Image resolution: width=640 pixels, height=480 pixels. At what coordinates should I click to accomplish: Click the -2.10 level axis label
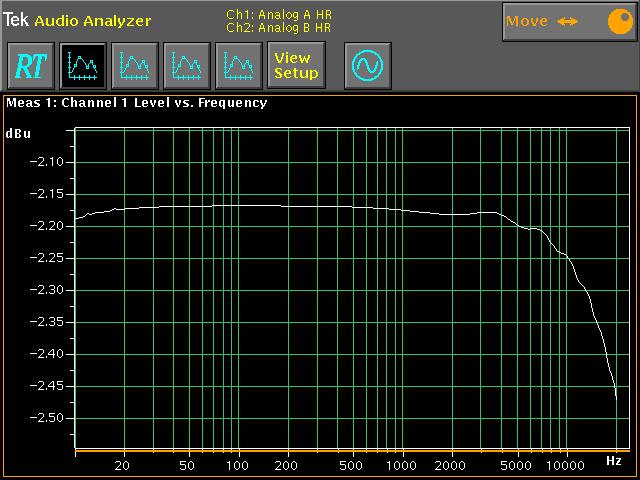46,162
